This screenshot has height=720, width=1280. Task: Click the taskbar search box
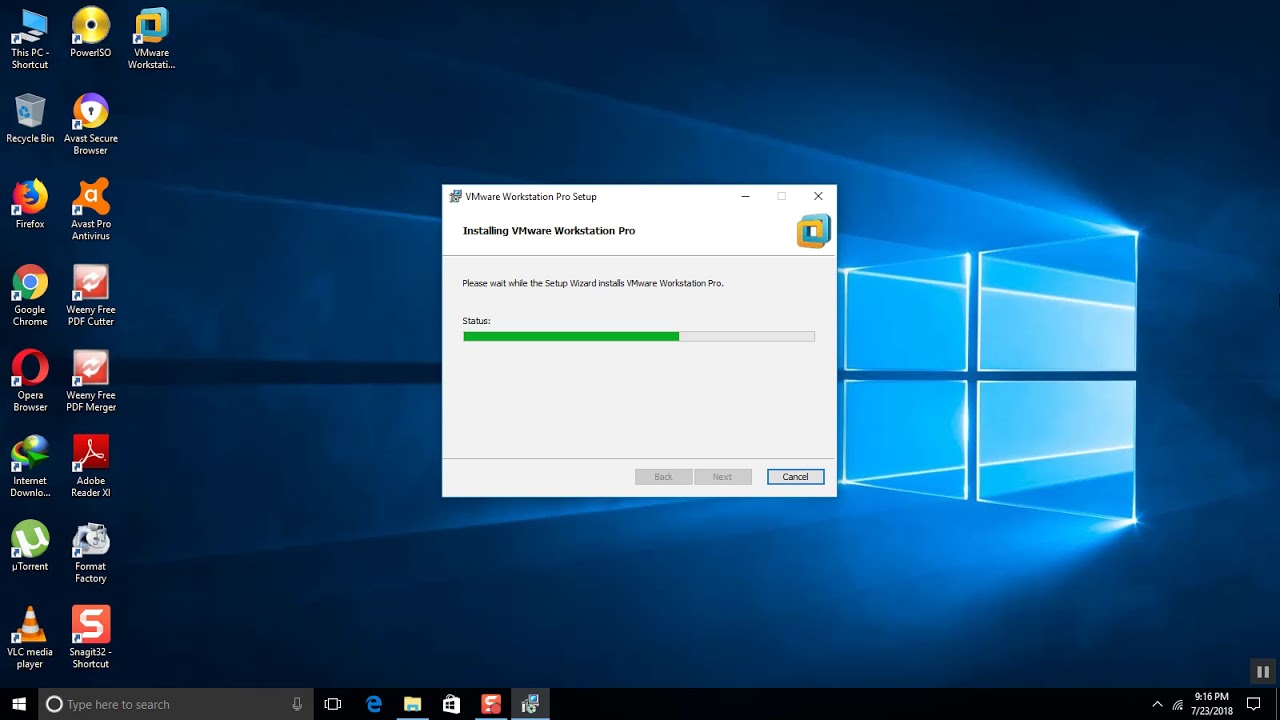176,704
